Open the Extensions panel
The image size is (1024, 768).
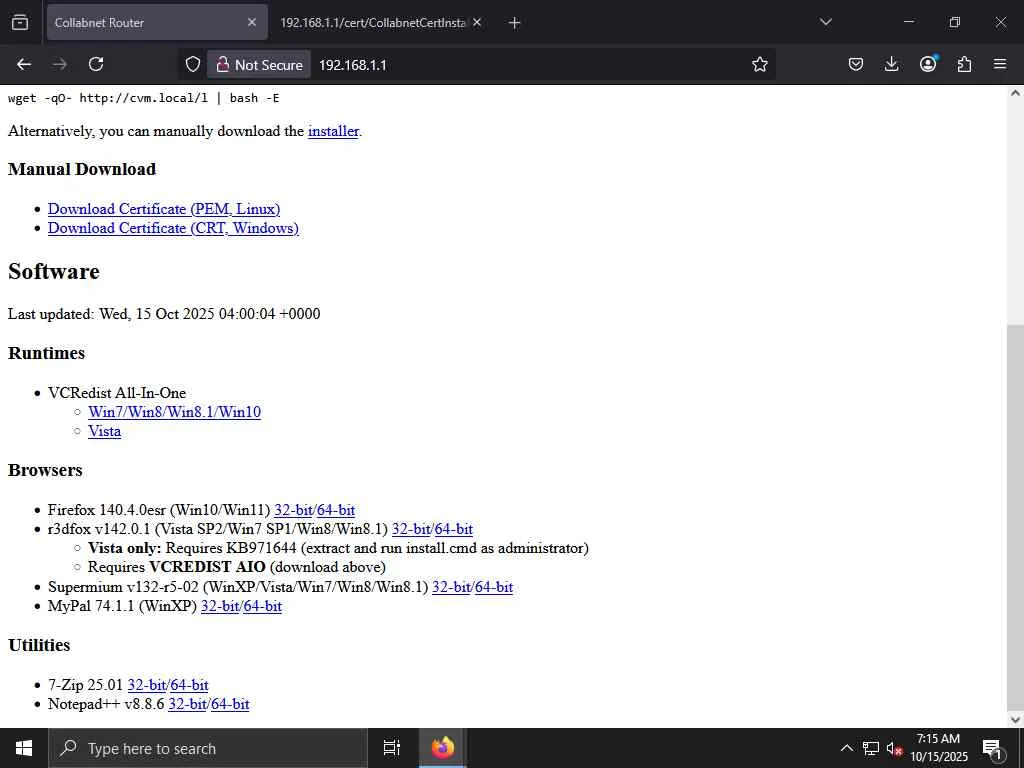pos(964,64)
